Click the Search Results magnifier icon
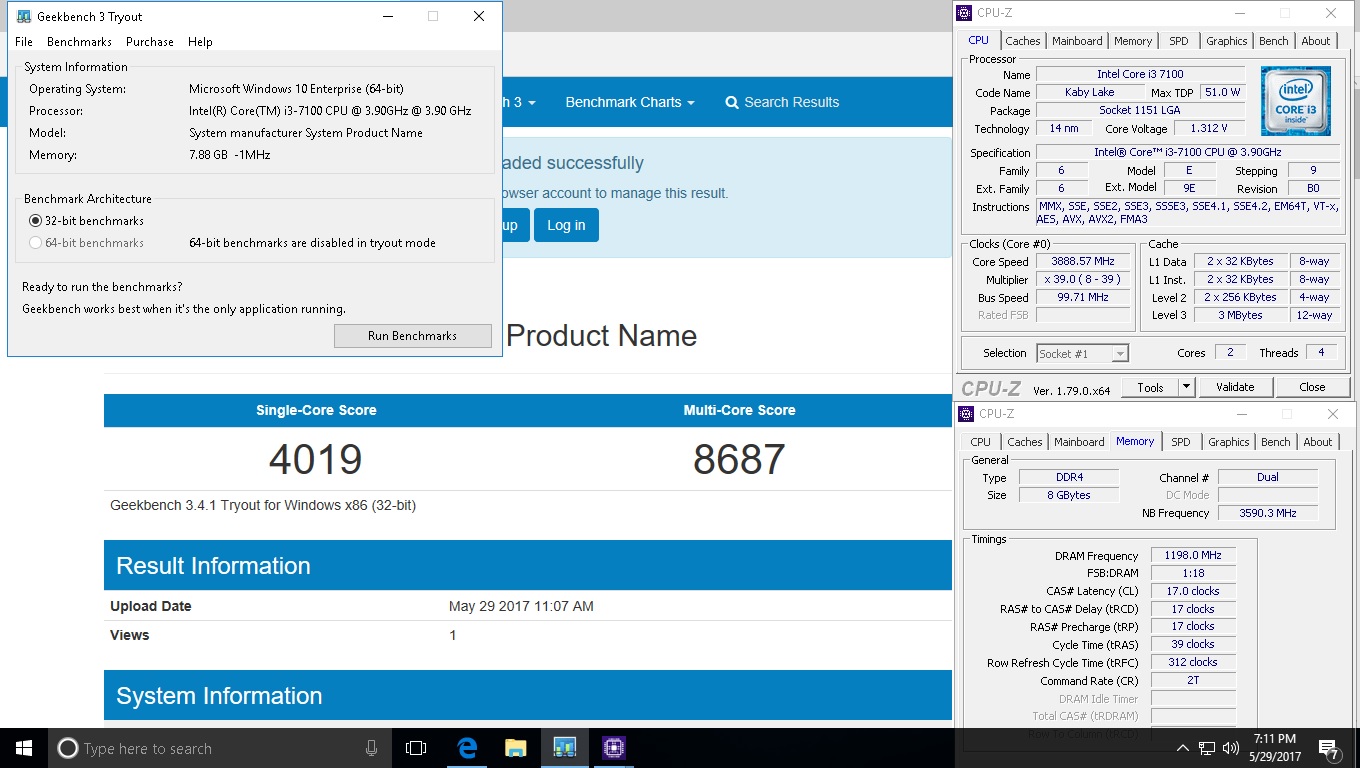Screen dimensions: 1360x768 pos(732,102)
